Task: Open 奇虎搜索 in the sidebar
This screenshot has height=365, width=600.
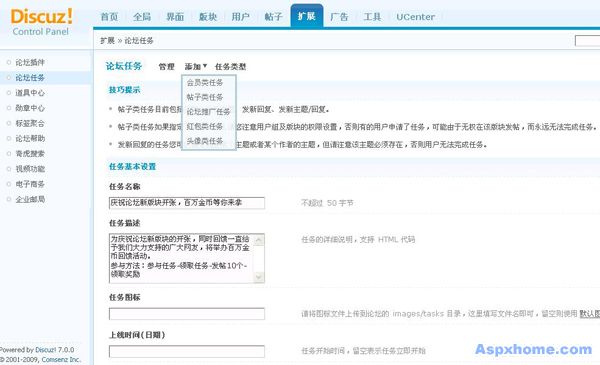Action: point(30,153)
